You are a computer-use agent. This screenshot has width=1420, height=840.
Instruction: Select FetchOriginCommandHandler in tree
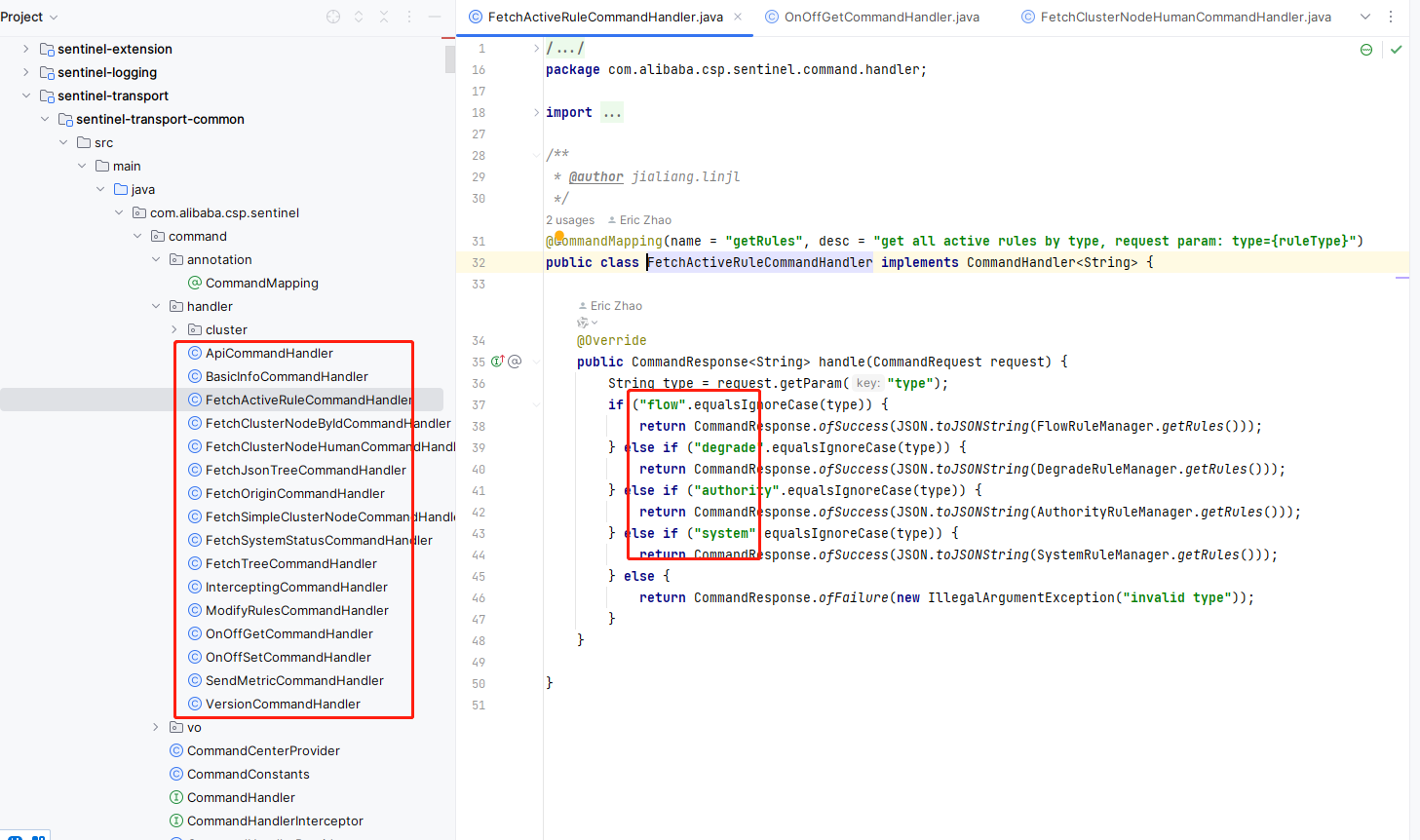point(295,493)
